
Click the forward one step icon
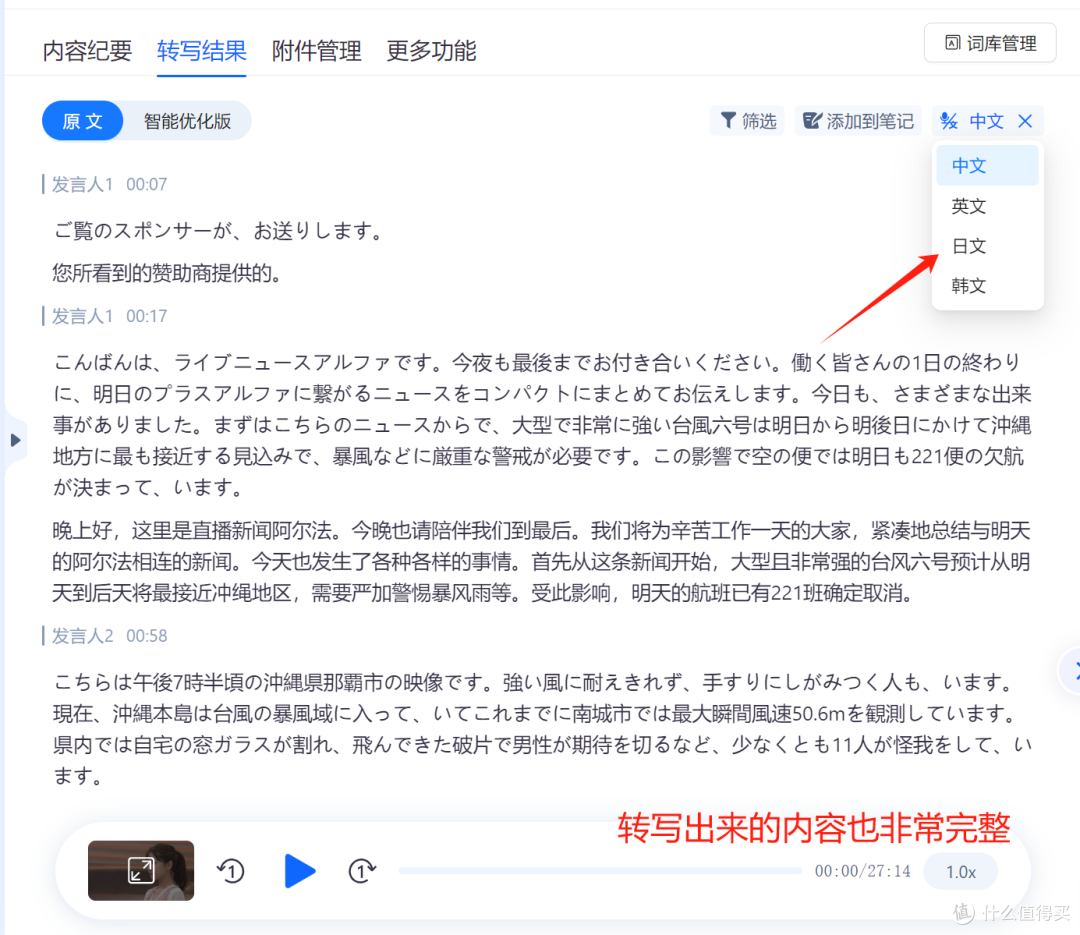pos(362,871)
